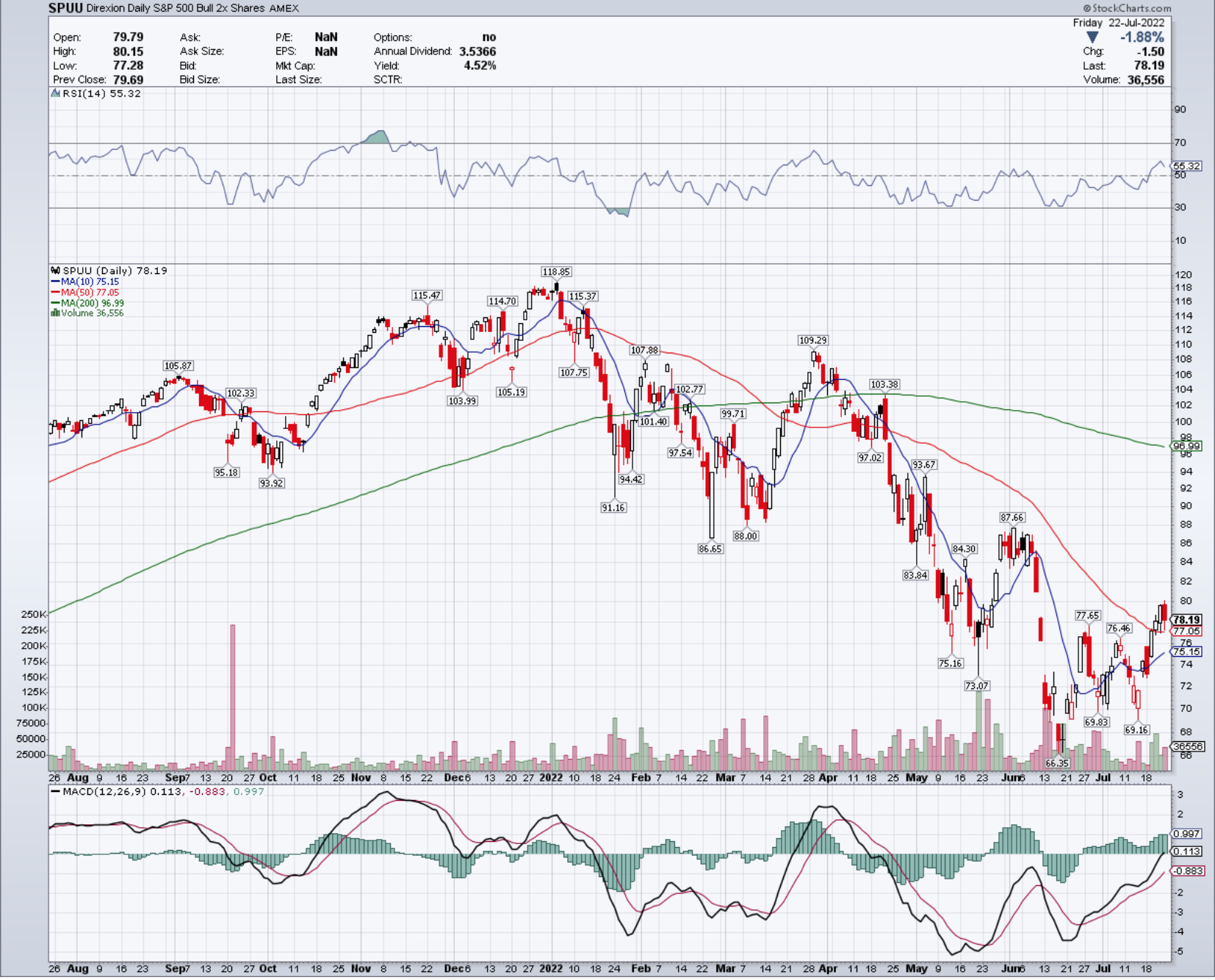The image size is (1215, 980).
Task: Click the 102.77 price label
Action: [689, 389]
